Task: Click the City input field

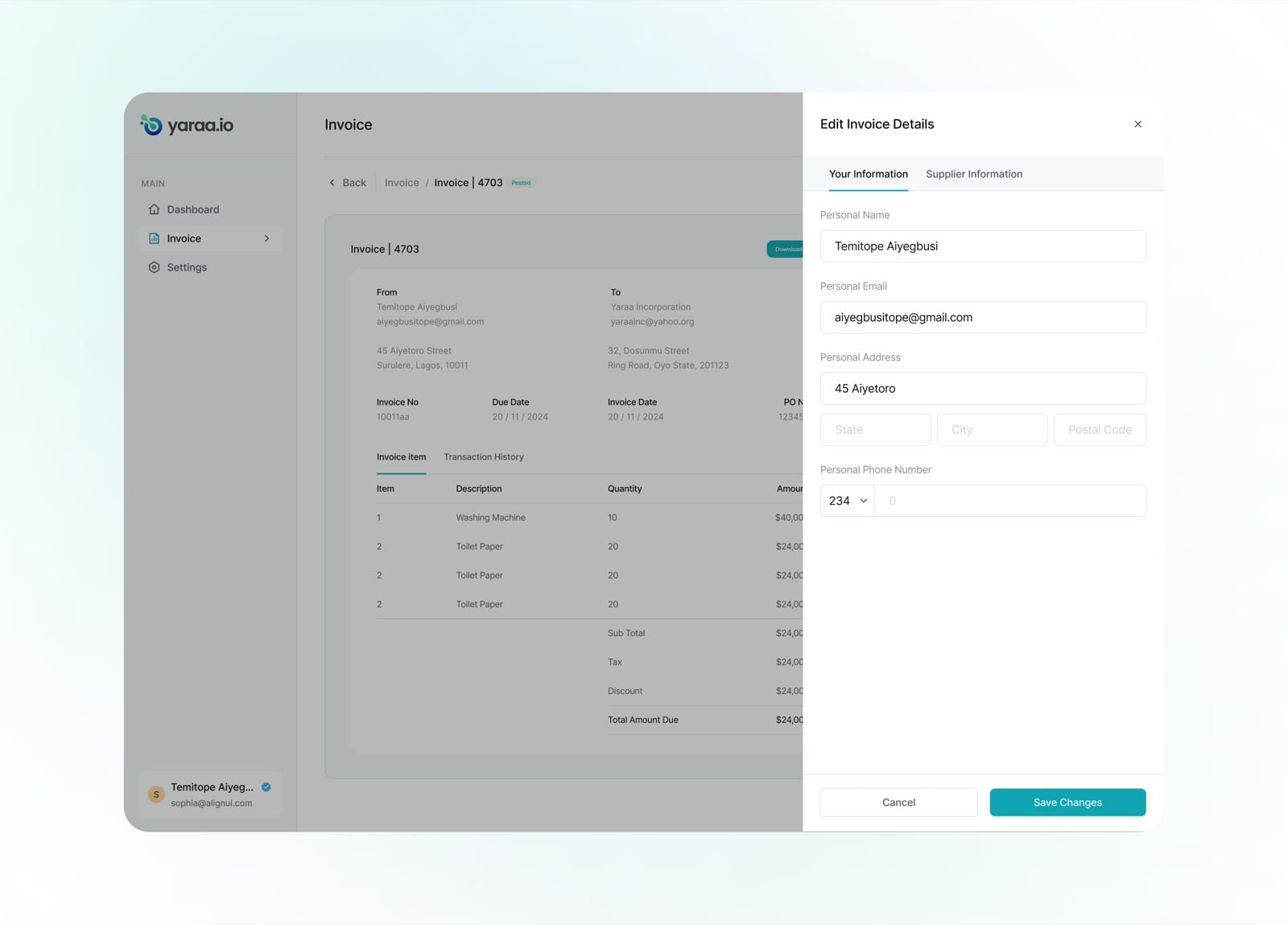Action: 992,430
